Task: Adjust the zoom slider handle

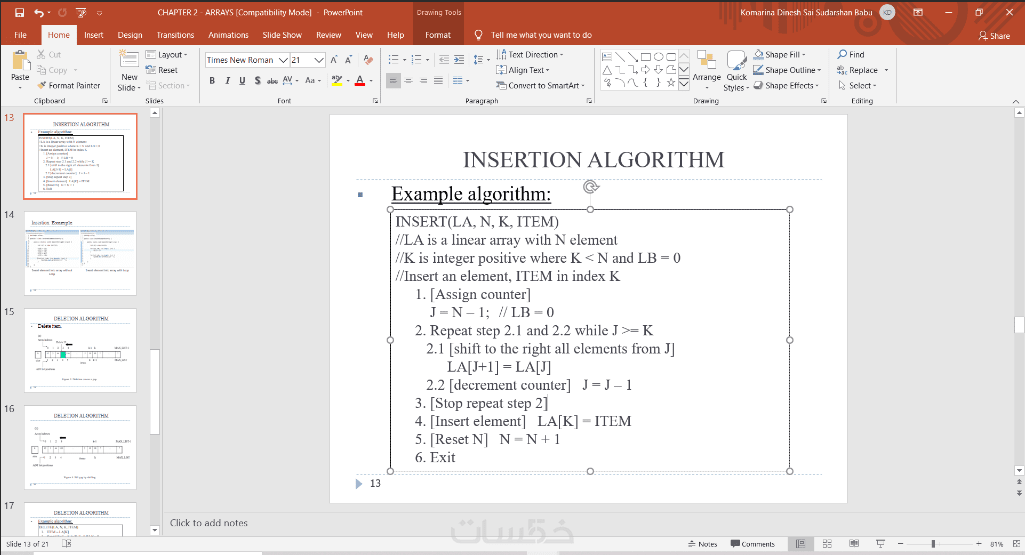Action: click(933, 544)
